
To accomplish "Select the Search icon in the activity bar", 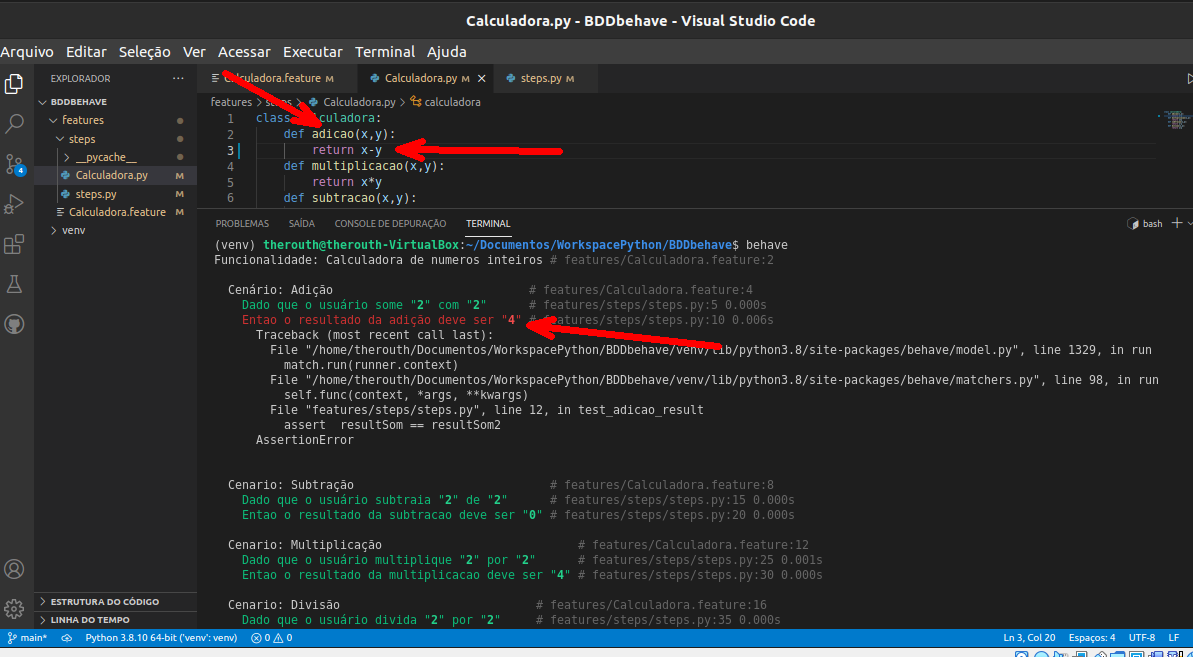I will click(x=13, y=123).
